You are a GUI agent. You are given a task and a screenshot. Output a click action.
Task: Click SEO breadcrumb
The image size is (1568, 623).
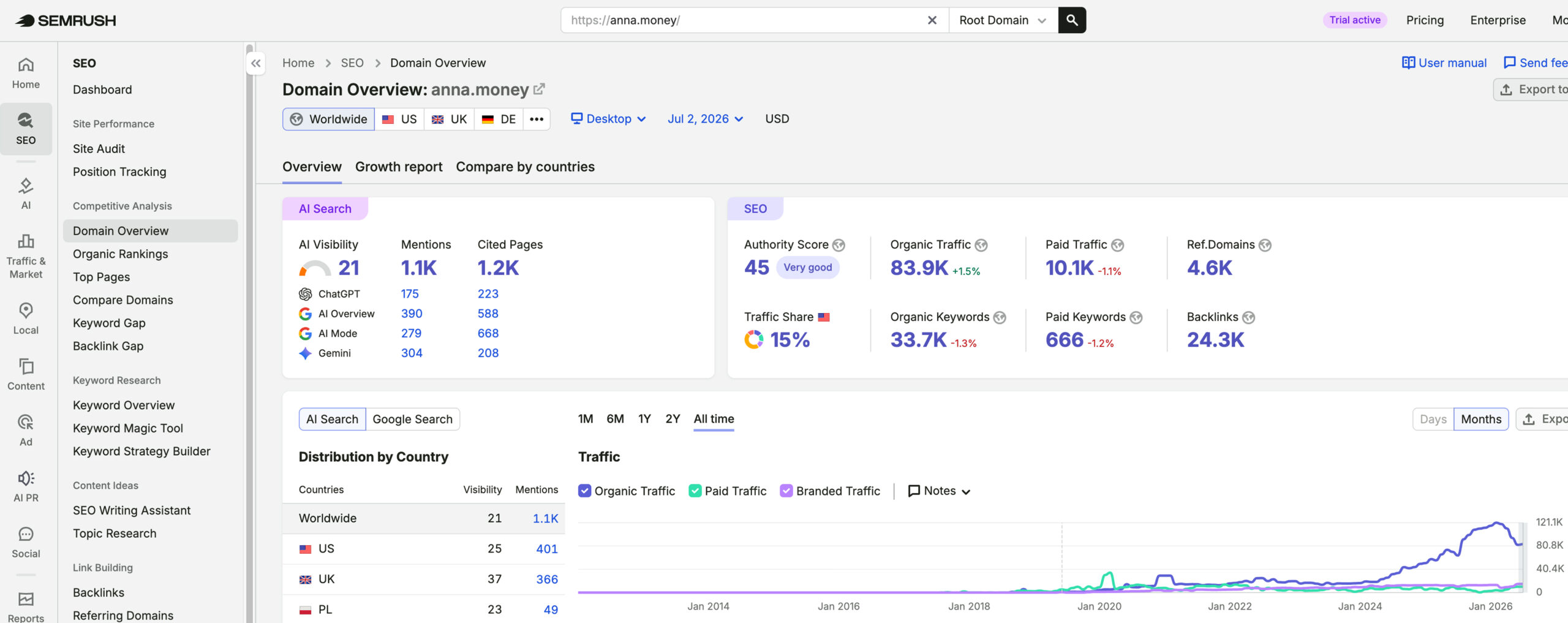pyautogui.click(x=352, y=62)
